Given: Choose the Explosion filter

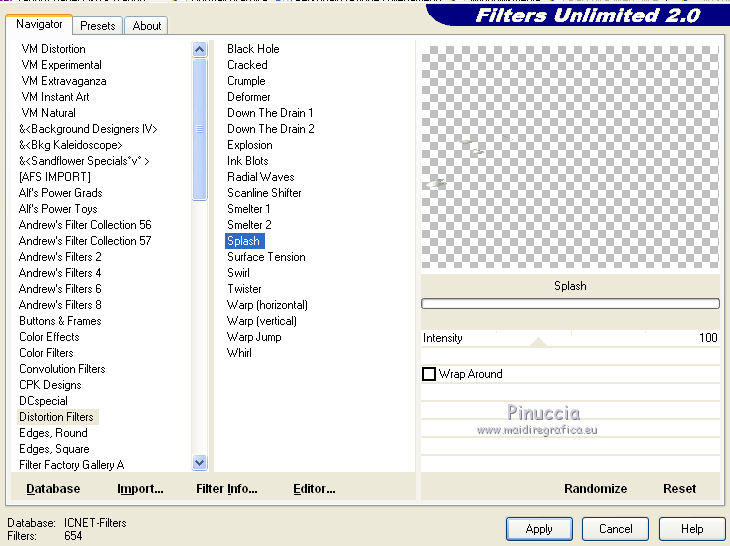Looking at the screenshot, I should [x=250, y=145].
